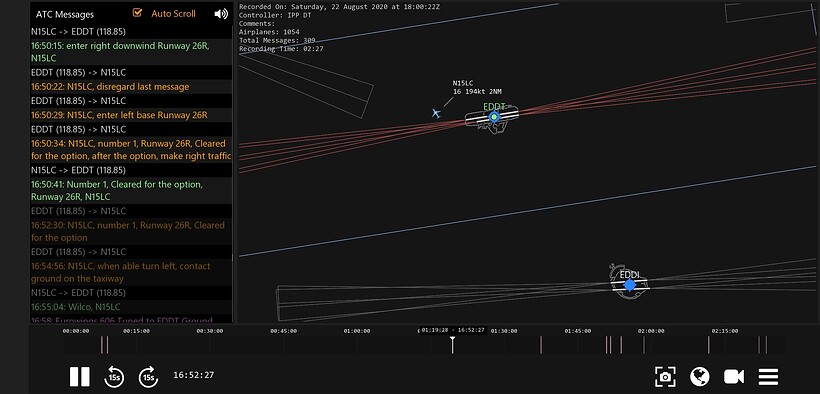Screen dimensions: 820x394
Task: Select the 16:52:30 N15LC number 1 message
Action: pos(131,231)
